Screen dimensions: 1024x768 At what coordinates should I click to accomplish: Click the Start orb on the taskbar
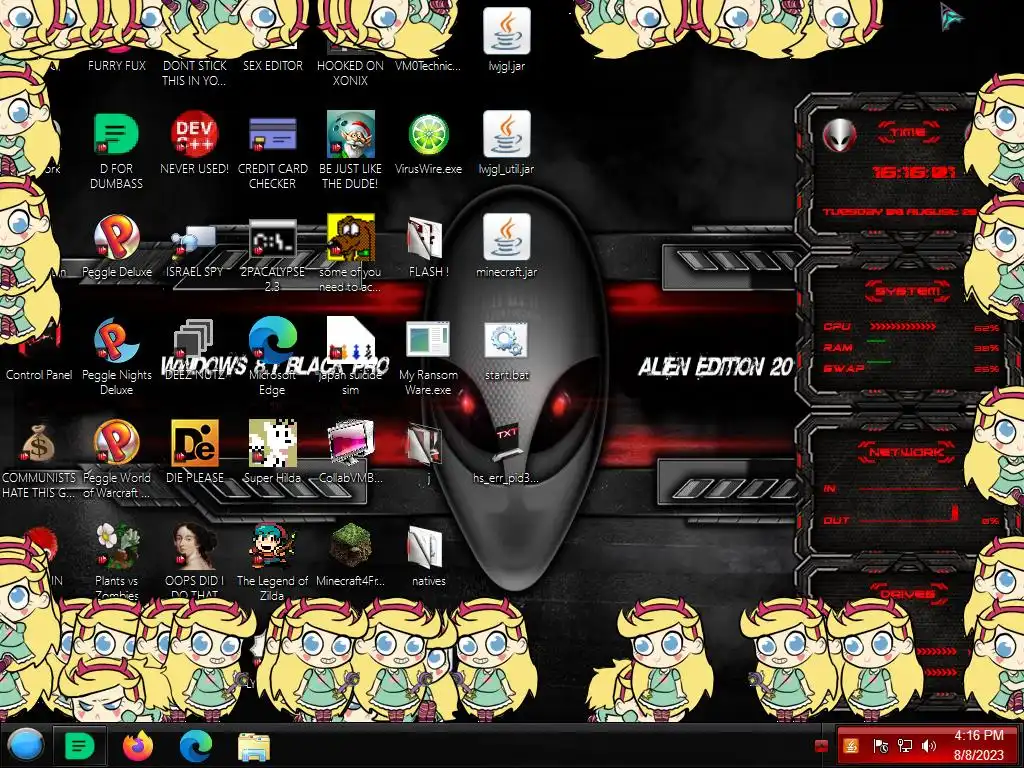pos(26,745)
